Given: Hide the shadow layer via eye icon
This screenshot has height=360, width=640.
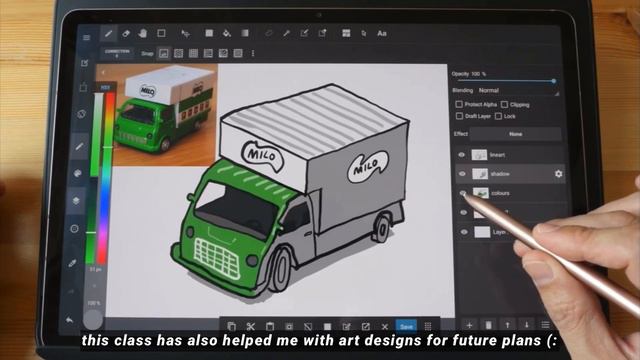Looking at the screenshot, I should click(462, 174).
